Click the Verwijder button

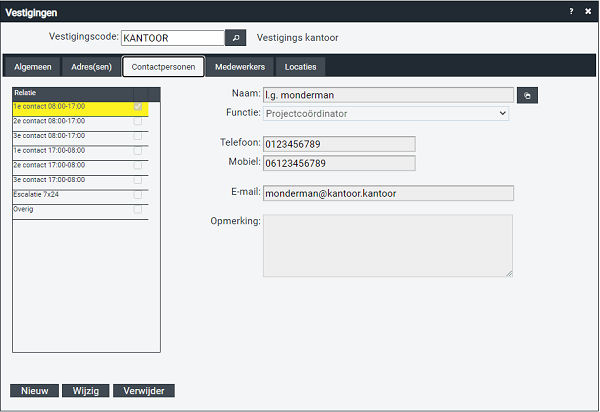[144, 391]
